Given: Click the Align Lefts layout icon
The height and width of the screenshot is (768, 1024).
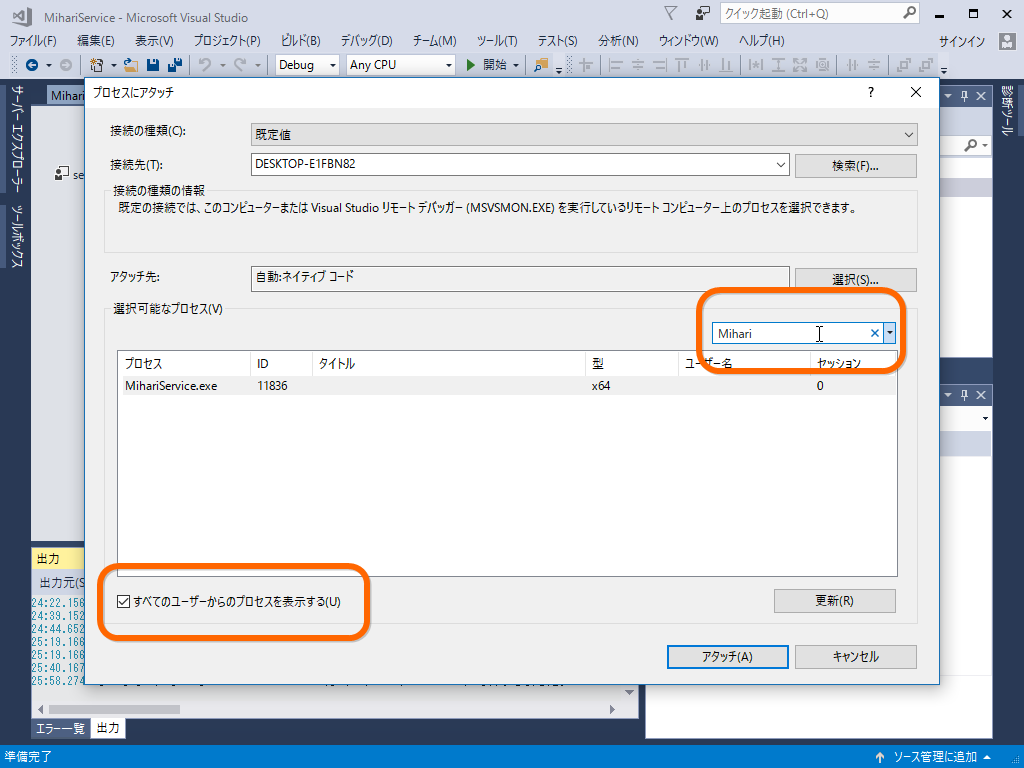Looking at the screenshot, I should (615, 65).
